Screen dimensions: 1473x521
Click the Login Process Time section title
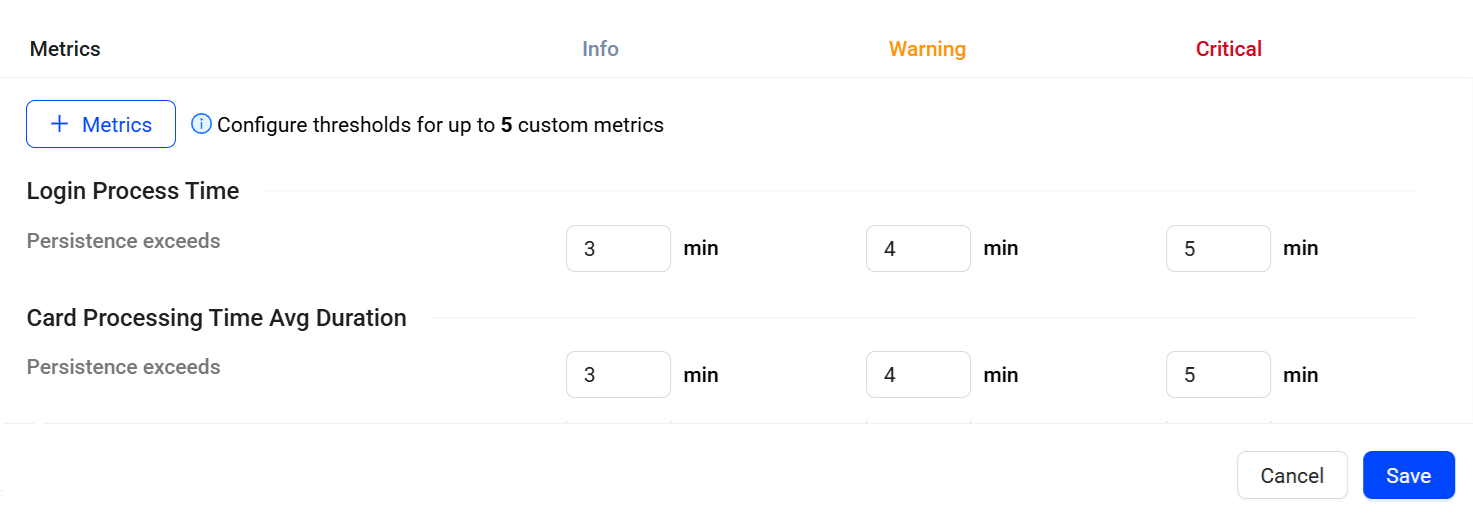tap(133, 191)
